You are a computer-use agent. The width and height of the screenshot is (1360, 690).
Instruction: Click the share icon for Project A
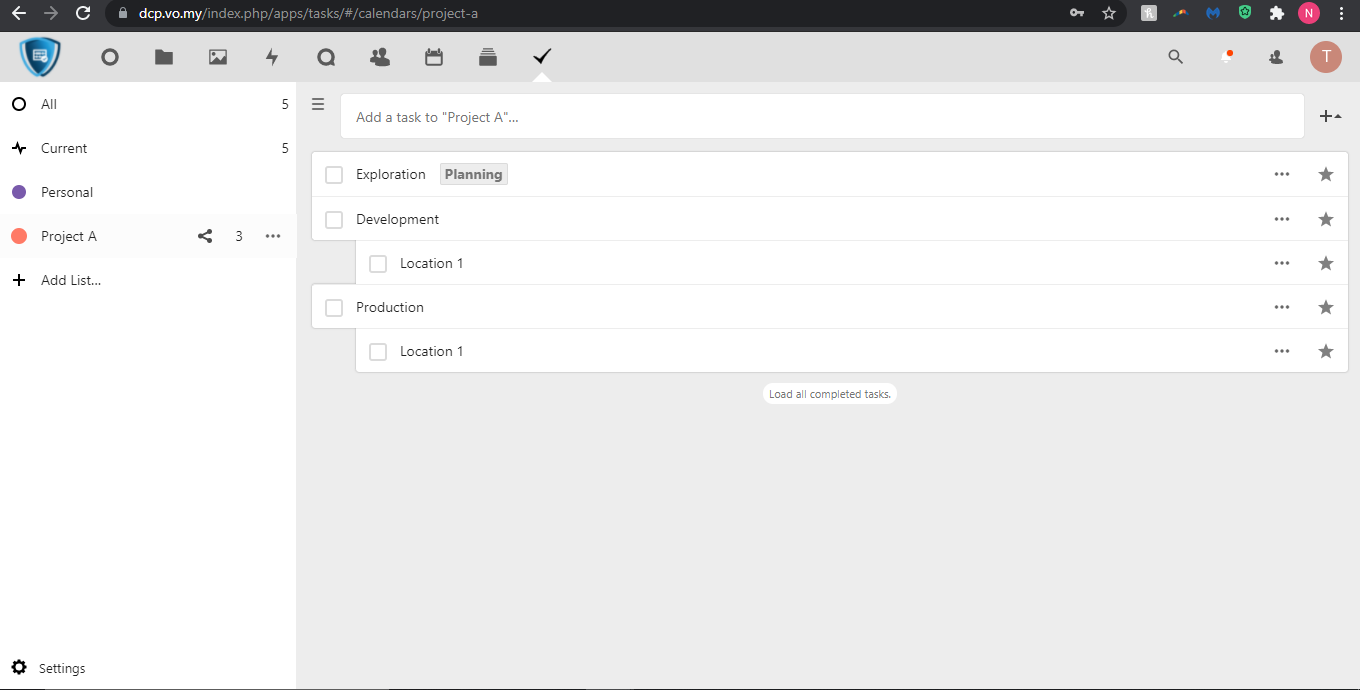[205, 236]
